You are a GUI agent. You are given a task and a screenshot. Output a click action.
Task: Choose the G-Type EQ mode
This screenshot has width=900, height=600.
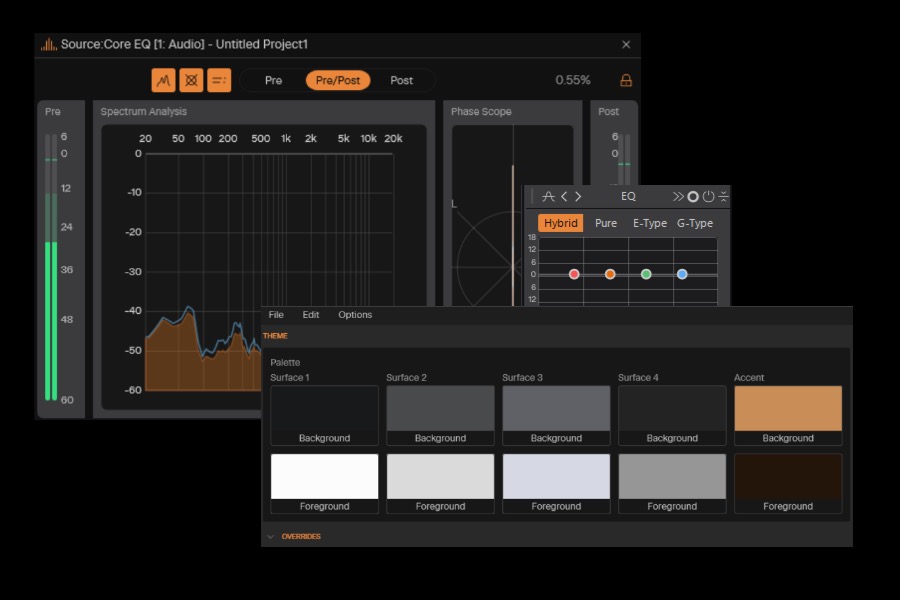[x=695, y=223]
